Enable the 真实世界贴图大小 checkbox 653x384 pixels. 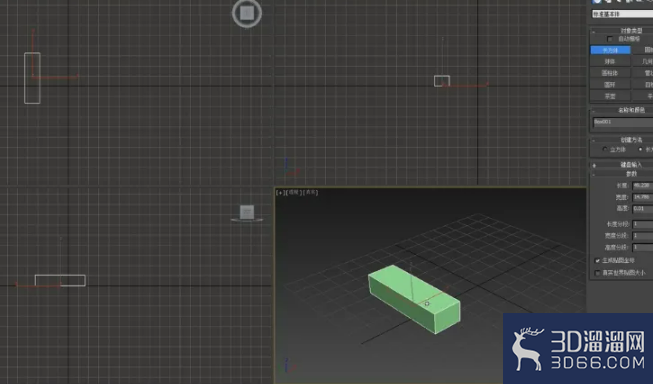coord(598,273)
